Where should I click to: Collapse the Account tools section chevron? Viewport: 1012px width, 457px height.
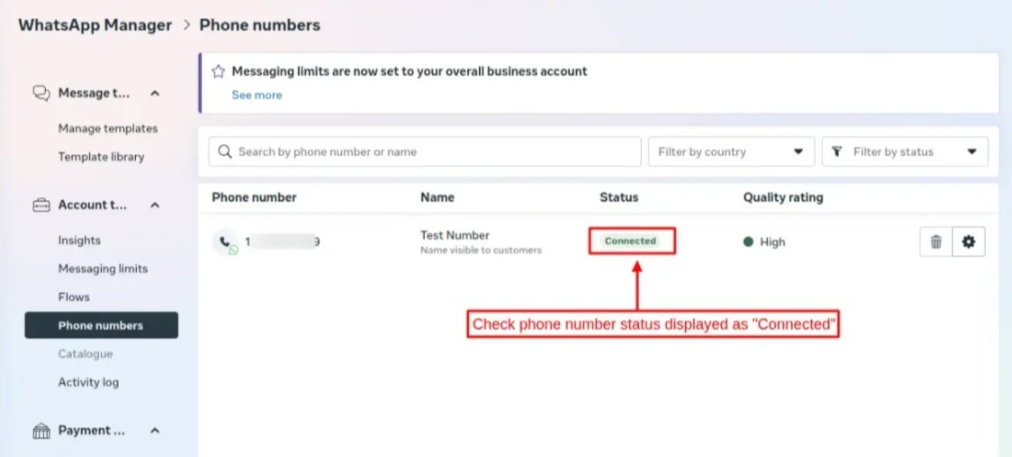coord(155,205)
